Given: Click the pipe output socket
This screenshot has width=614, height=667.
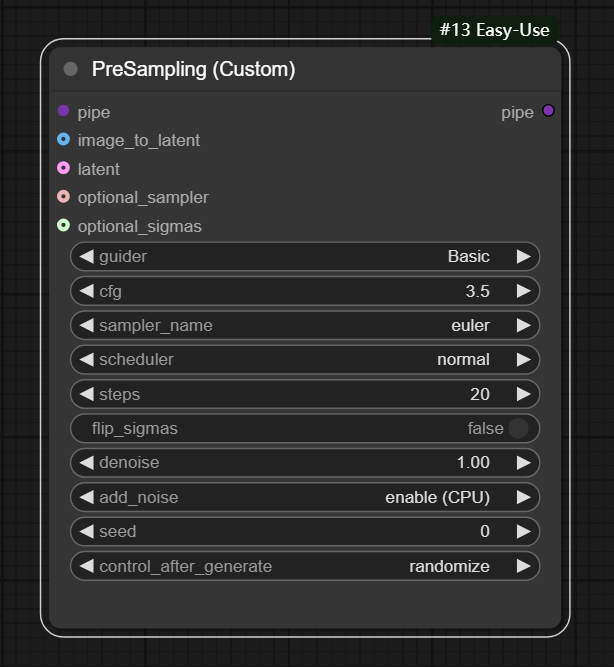Looking at the screenshot, I should 548,111.
